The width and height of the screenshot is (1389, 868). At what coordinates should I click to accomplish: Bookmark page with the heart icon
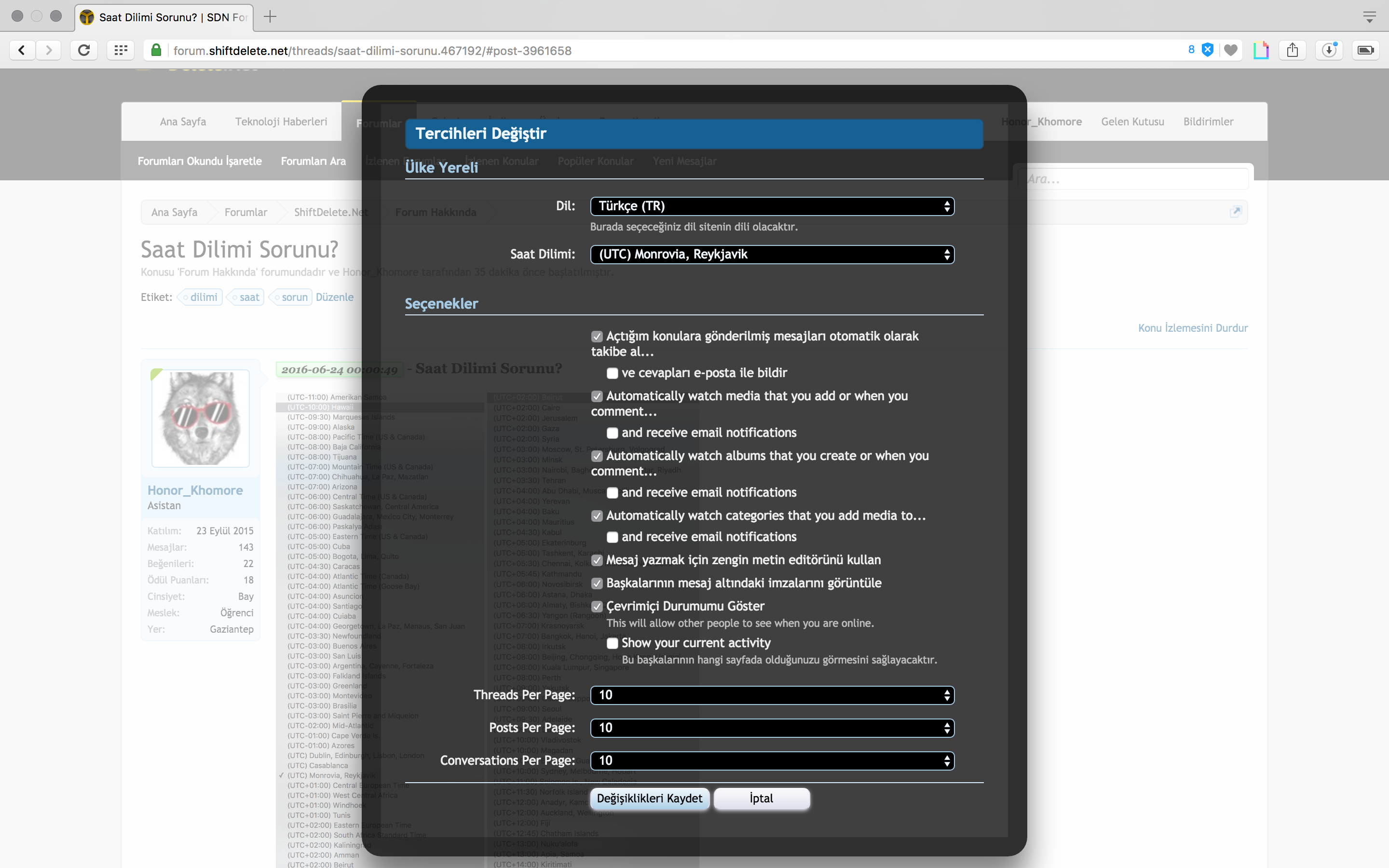point(1231,51)
